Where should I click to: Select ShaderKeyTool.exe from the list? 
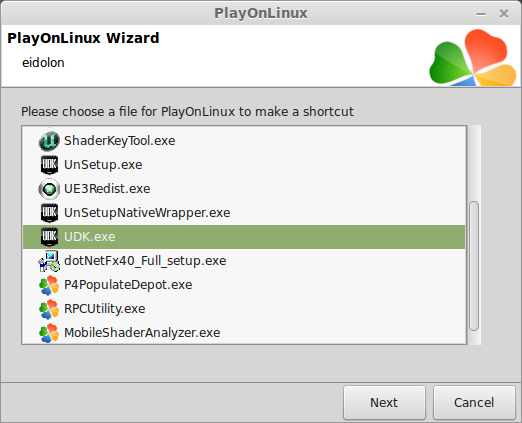click(x=244, y=141)
